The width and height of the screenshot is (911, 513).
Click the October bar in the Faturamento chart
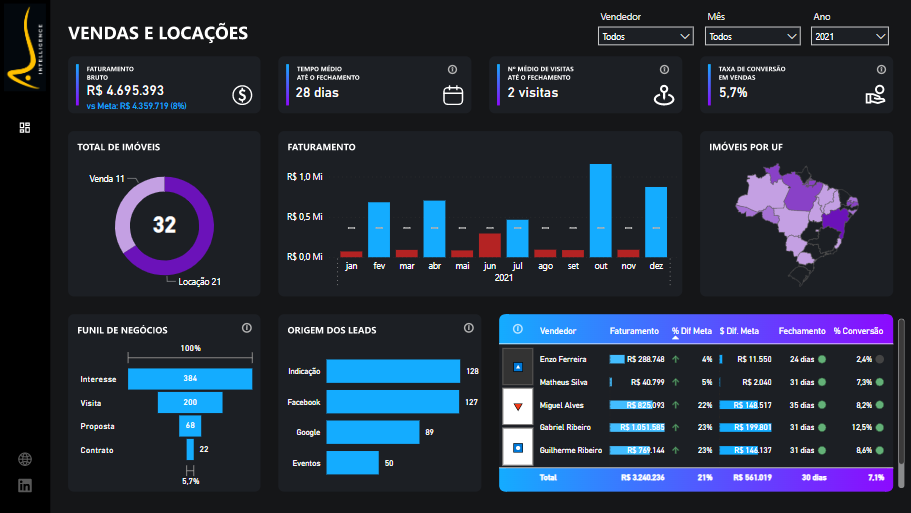[x=600, y=210]
